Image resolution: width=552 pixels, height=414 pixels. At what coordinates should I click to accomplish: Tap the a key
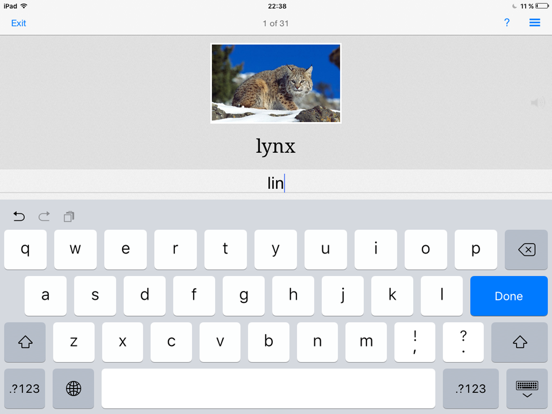pyautogui.click(x=45, y=296)
